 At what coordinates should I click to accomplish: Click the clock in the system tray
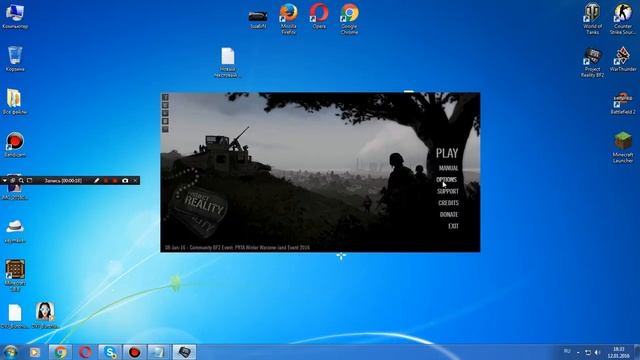coord(619,352)
